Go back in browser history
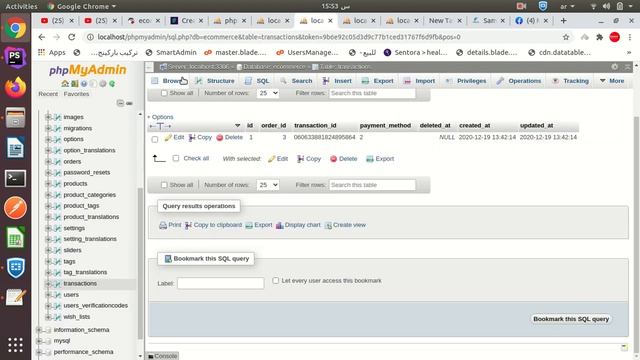This screenshot has height=360, width=640. coord(42,37)
